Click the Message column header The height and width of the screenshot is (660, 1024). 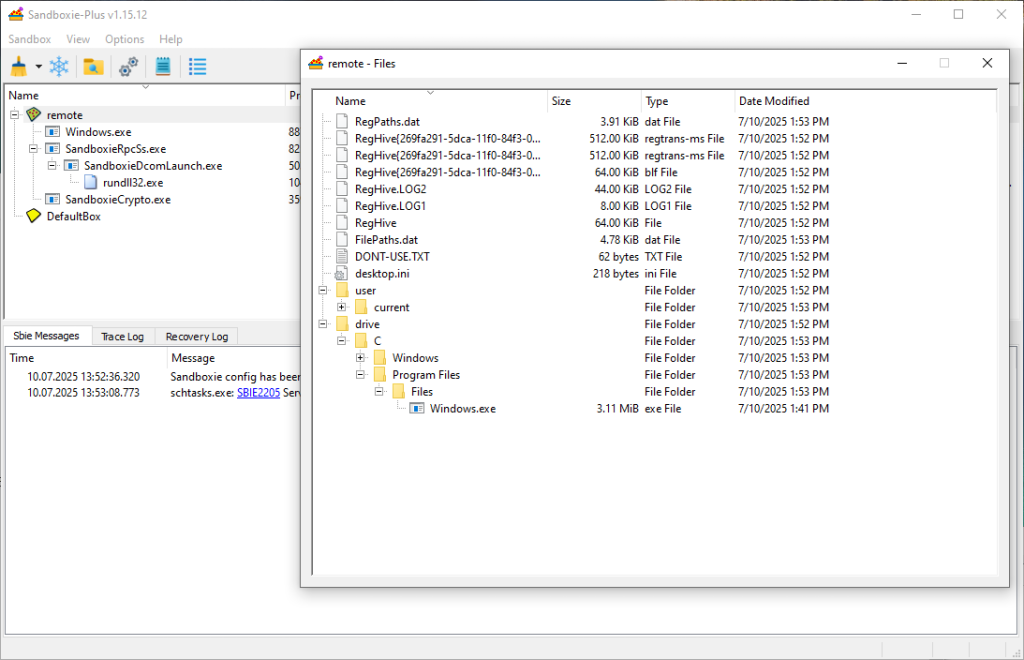(x=234, y=358)
